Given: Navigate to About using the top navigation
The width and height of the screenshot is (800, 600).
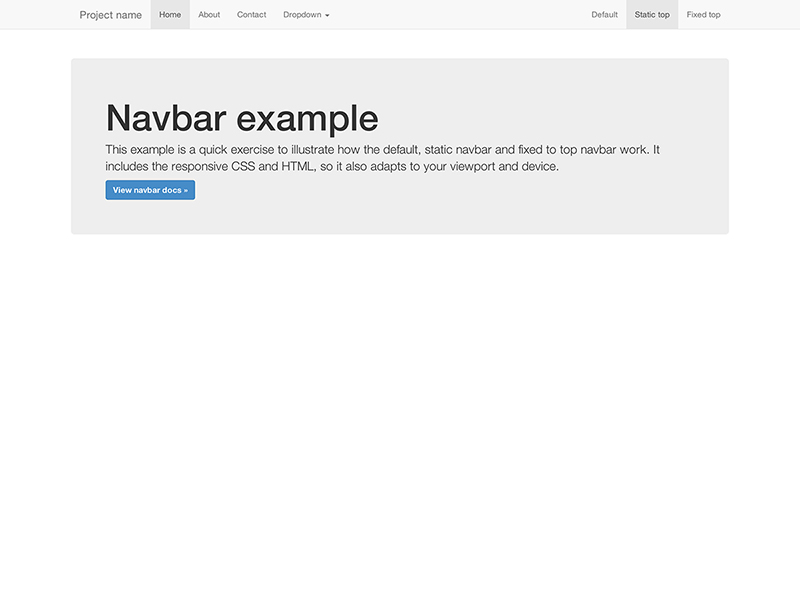Looking at the screenshot, I should point(209,14).
